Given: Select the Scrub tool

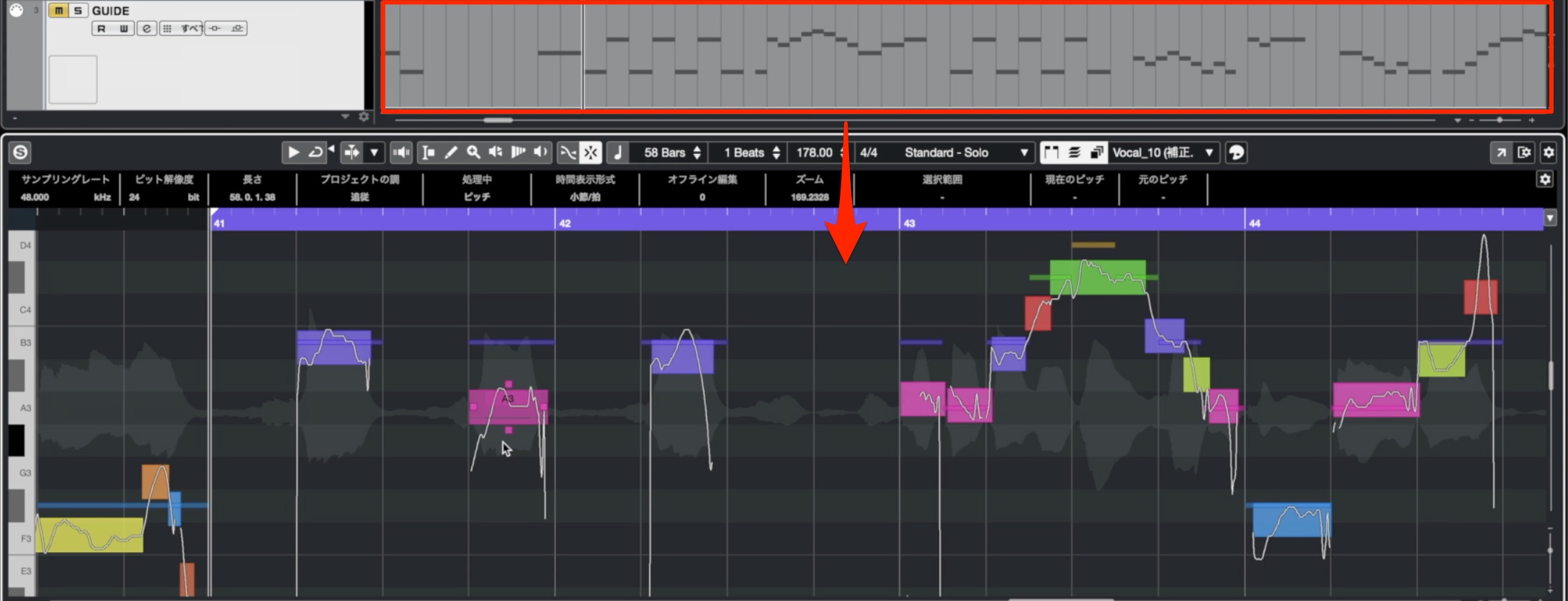Looking at the screenshot, I should 518,152.
